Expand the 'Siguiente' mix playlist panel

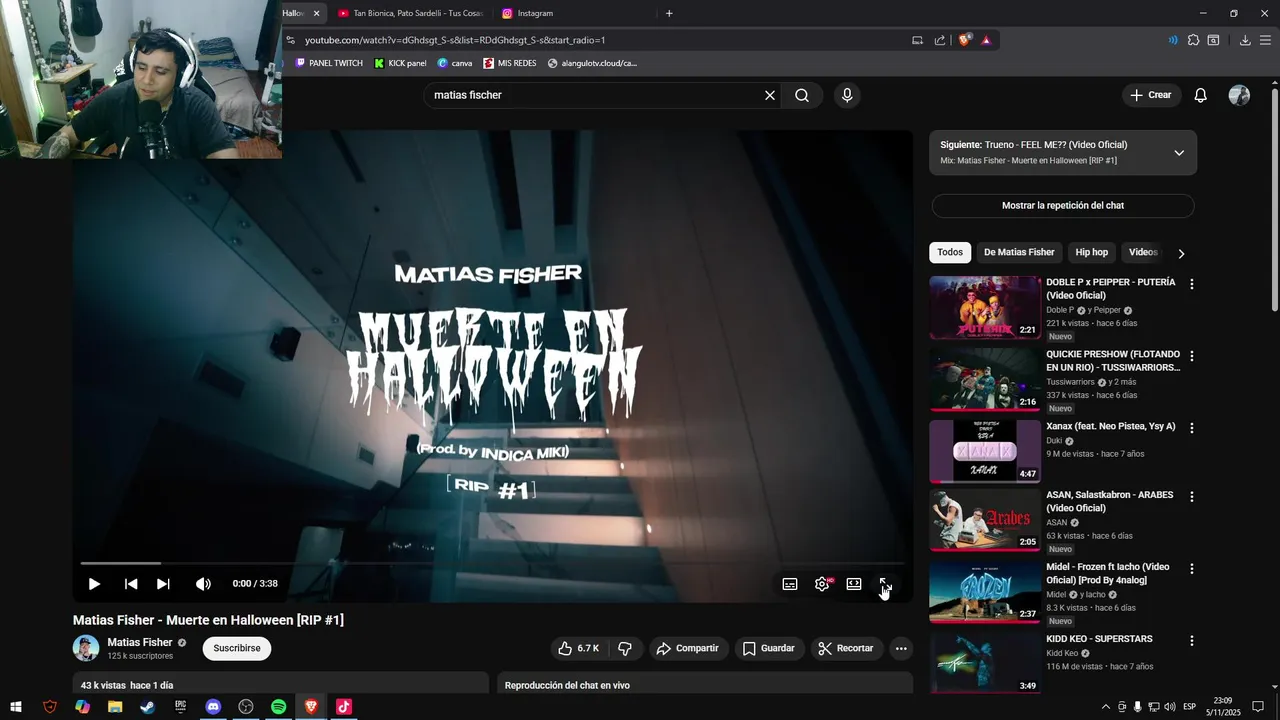coord(1179,153)
